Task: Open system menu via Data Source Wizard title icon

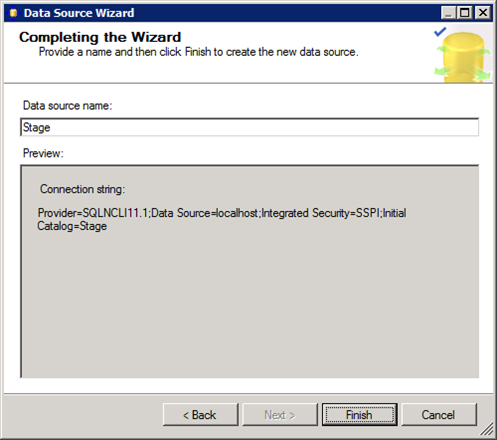Action: 13,13
